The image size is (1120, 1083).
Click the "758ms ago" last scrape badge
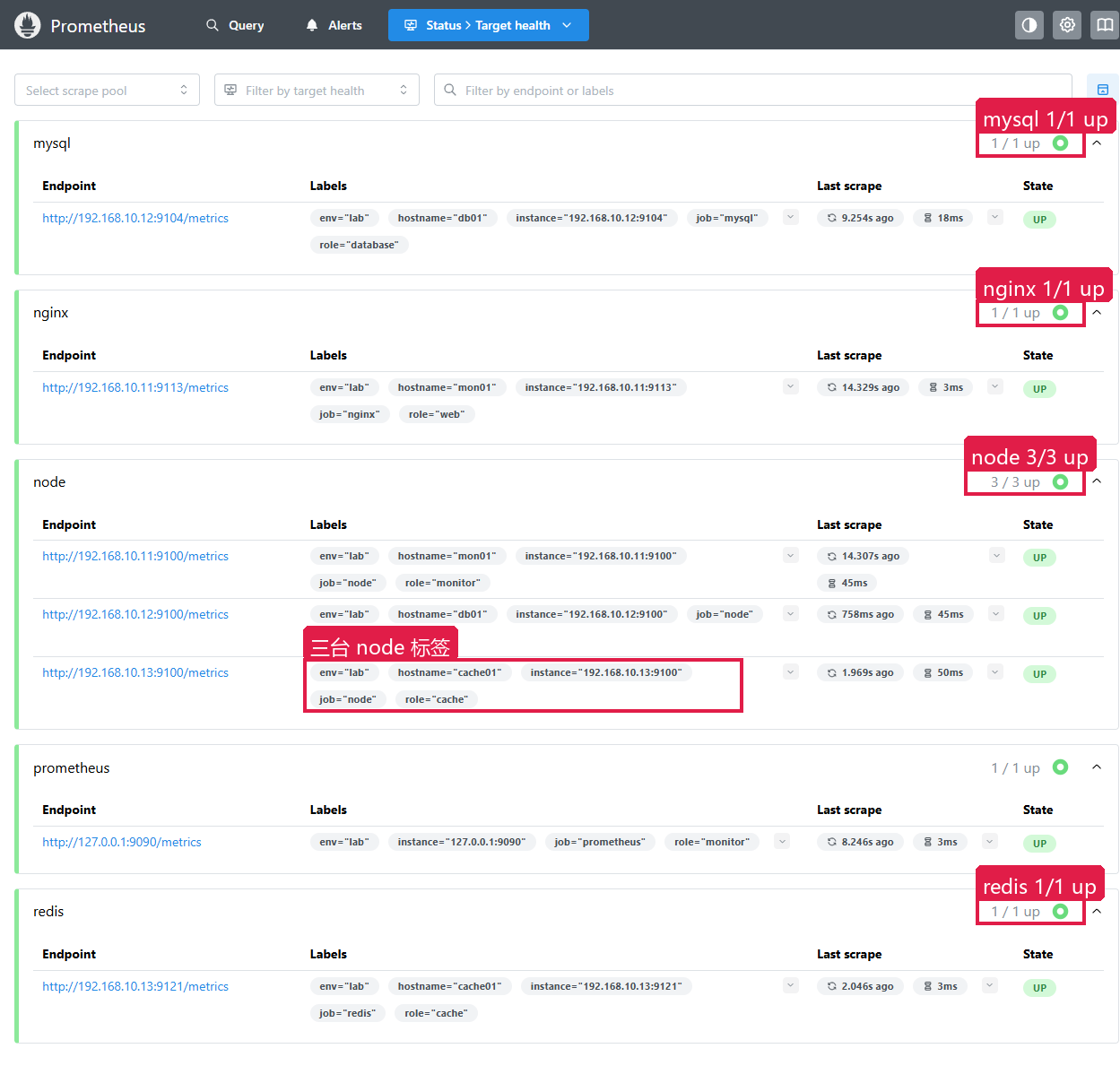[860, 614]
